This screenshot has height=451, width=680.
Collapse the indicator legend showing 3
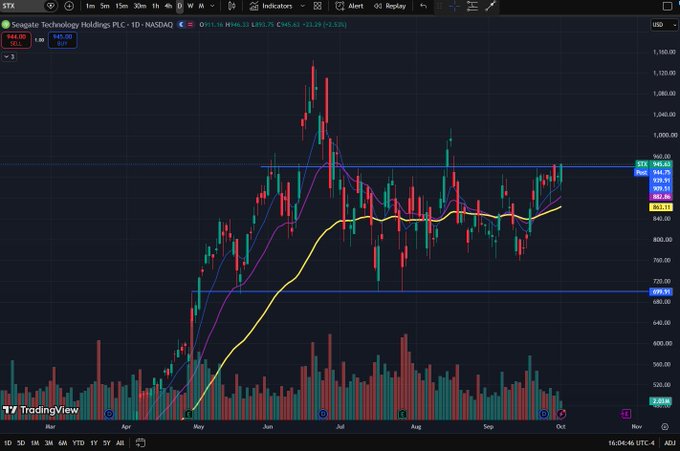tap(9, 57)
